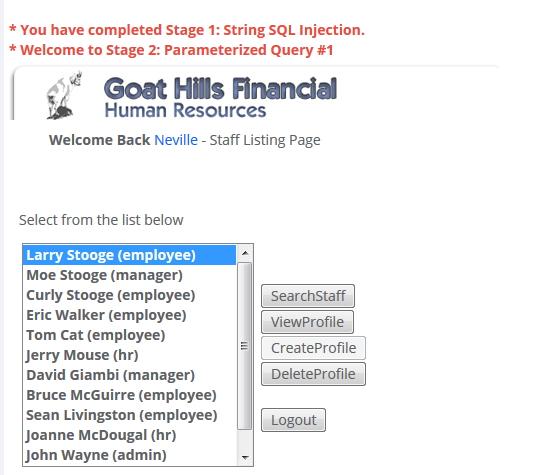Select Eric Walker (employee)

[x=129, y=315]
